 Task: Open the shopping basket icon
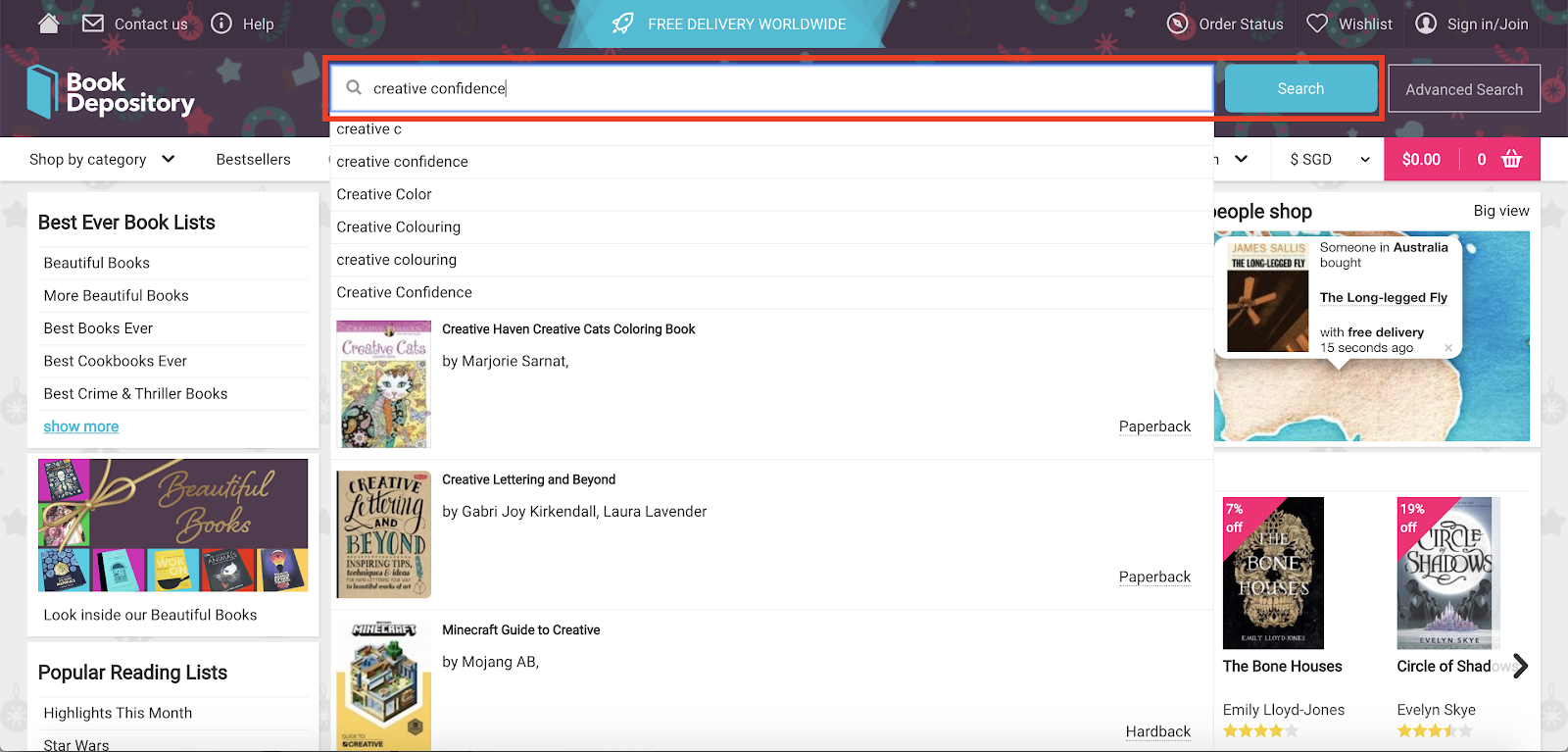click(1511, 159)
